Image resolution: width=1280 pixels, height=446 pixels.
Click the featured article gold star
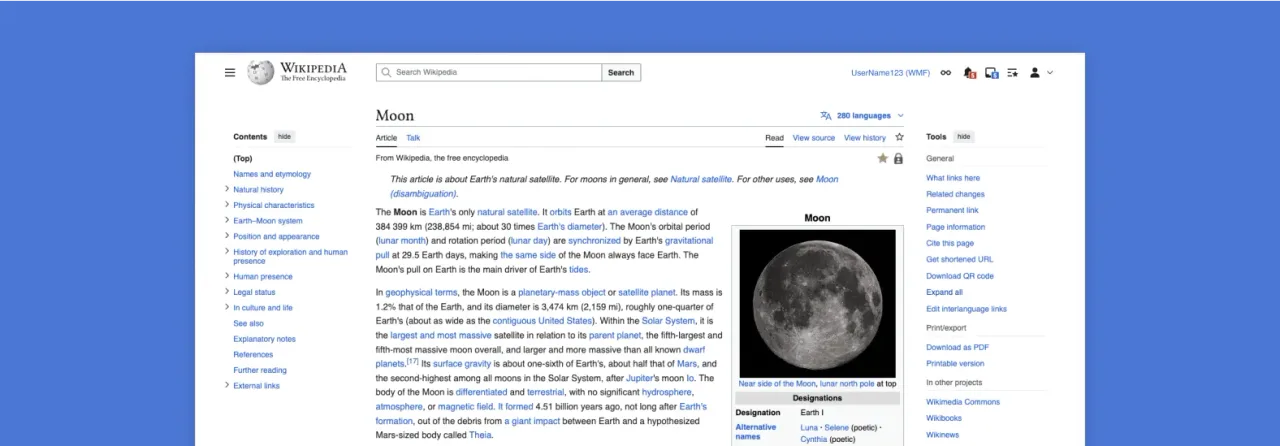coord(882,158)
